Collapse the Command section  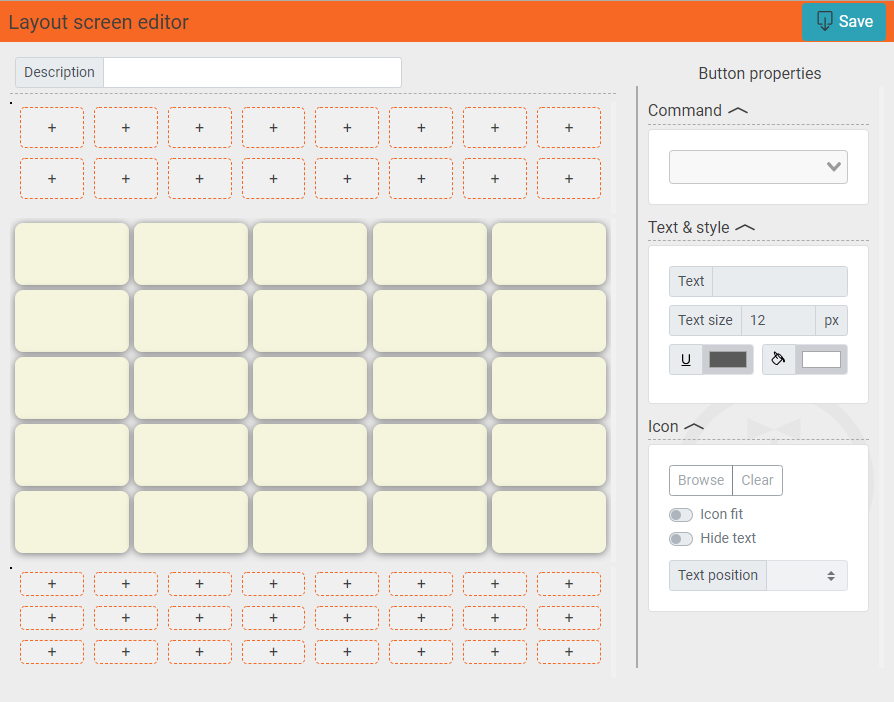738,111
